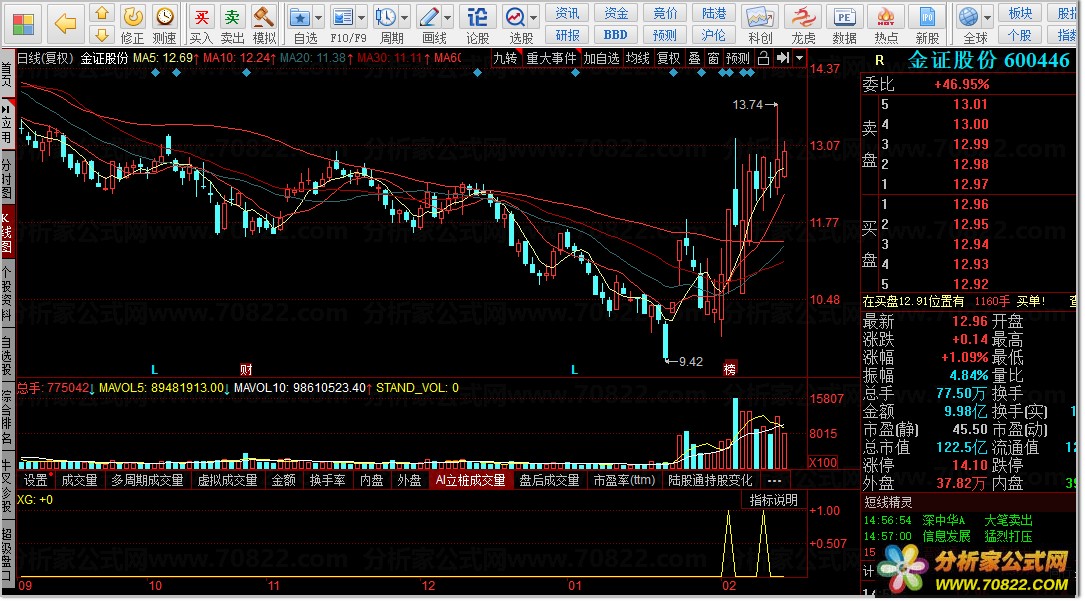
Task: Select the AI立桩成交量 tab
Action: point(471,480)
